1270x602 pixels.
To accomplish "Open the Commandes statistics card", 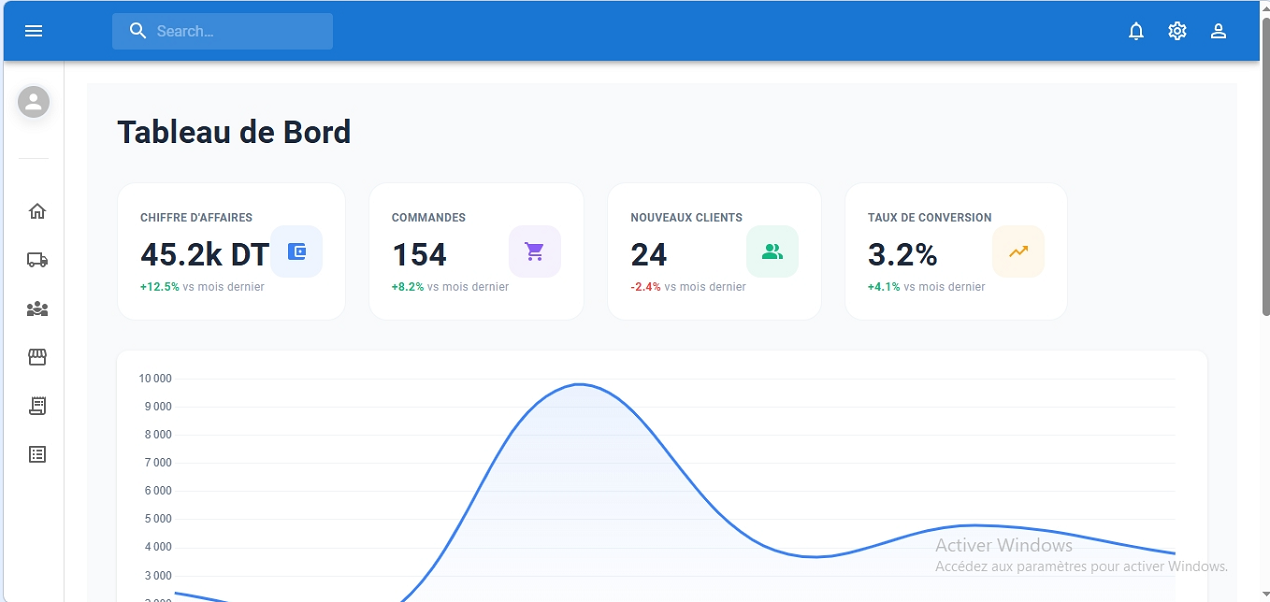I will tap(476, 251).
